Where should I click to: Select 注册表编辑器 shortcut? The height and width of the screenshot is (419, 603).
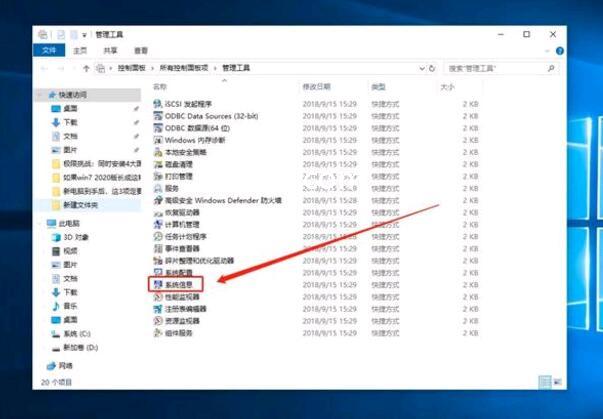coord(187,309)
